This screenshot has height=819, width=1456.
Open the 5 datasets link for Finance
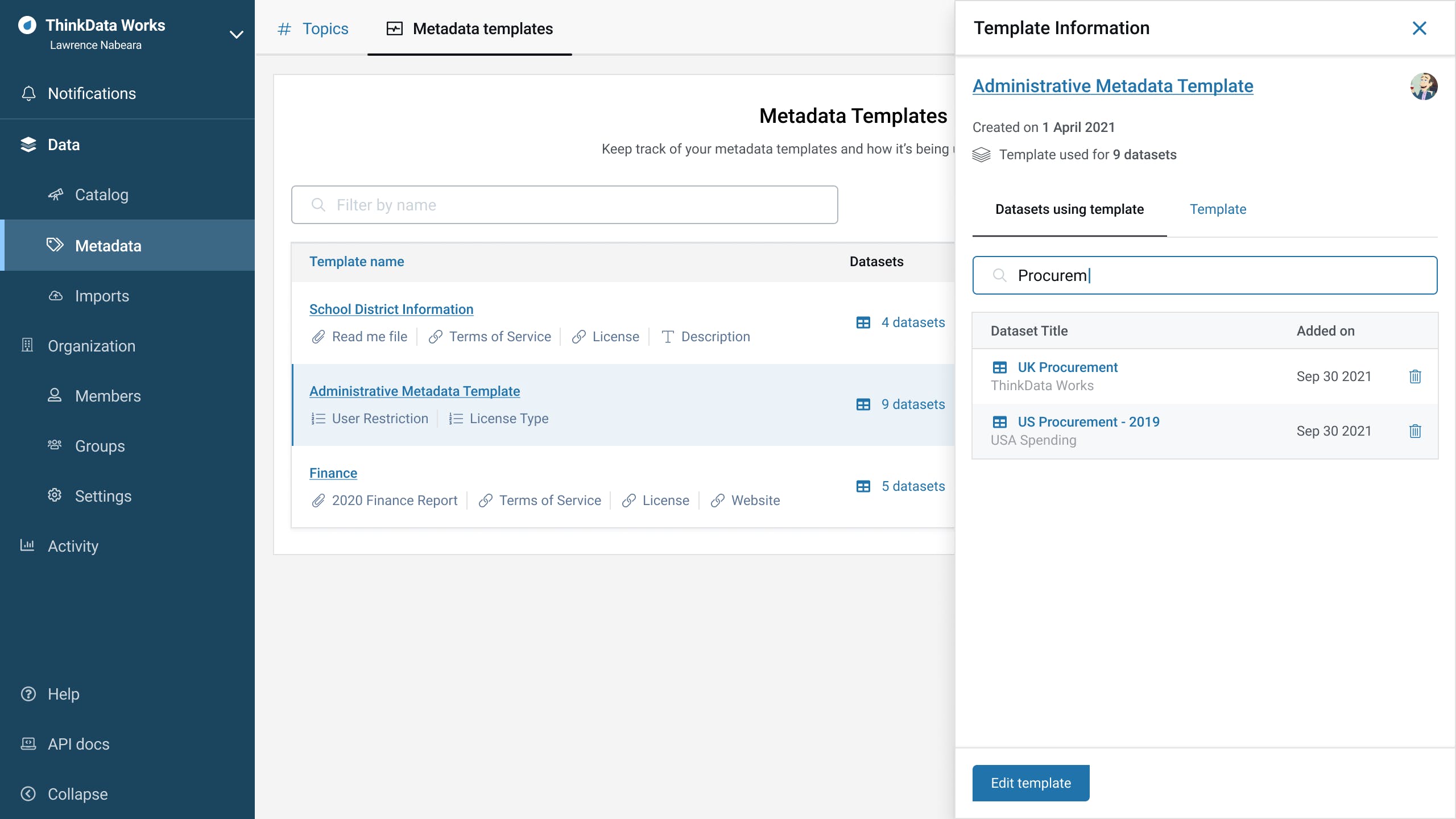click(x=912, y=486)
